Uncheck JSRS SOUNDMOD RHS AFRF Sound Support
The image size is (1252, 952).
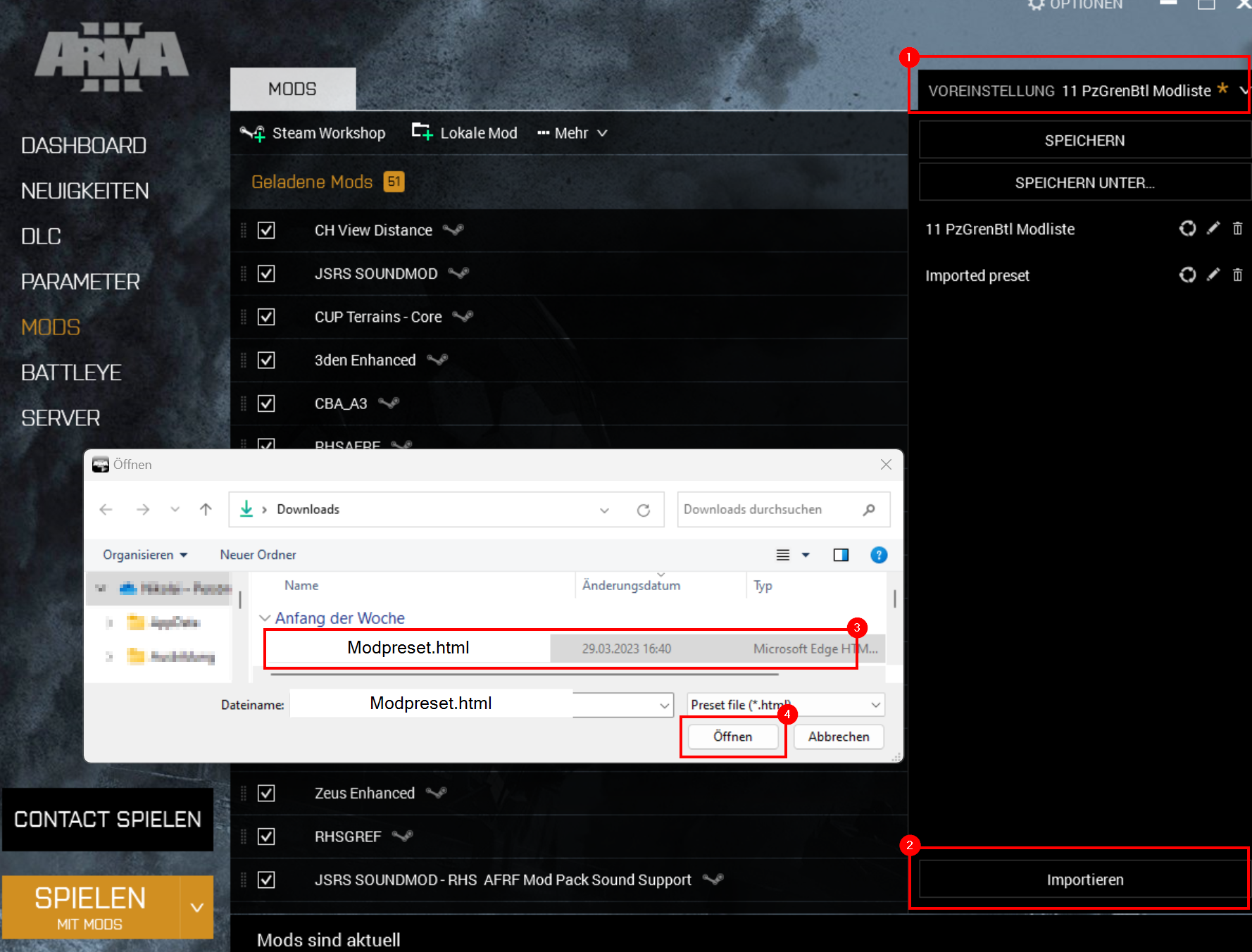click(x=266, y=879)
